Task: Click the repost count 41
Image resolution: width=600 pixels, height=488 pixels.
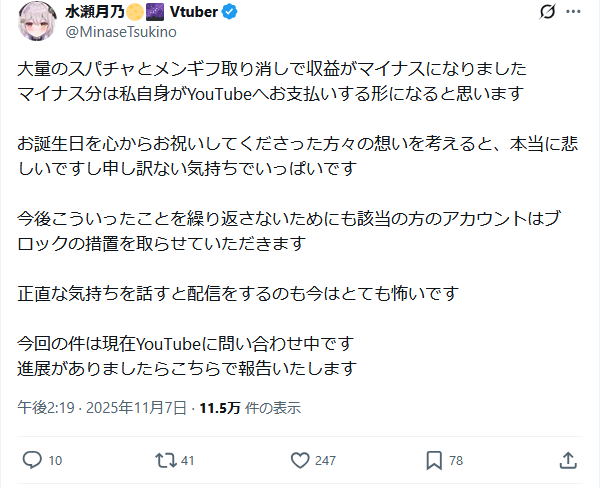Action: [x=188, y=461]
